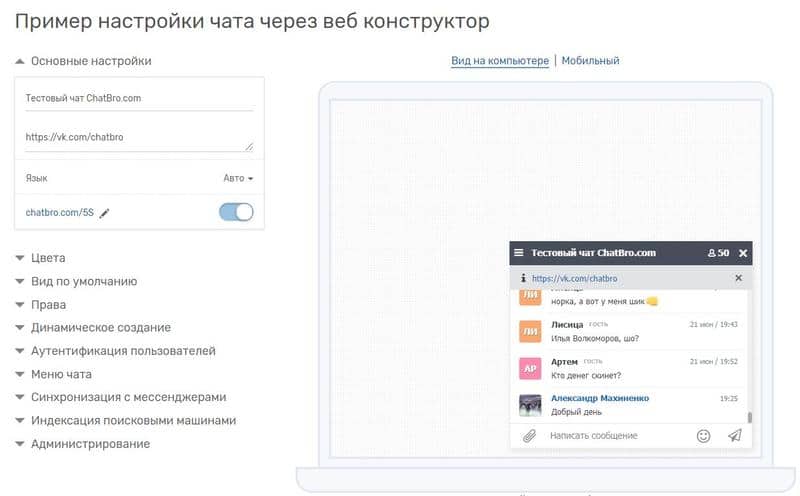
Task: Click the paperclip attach file icon
Action: click(529, 436)
